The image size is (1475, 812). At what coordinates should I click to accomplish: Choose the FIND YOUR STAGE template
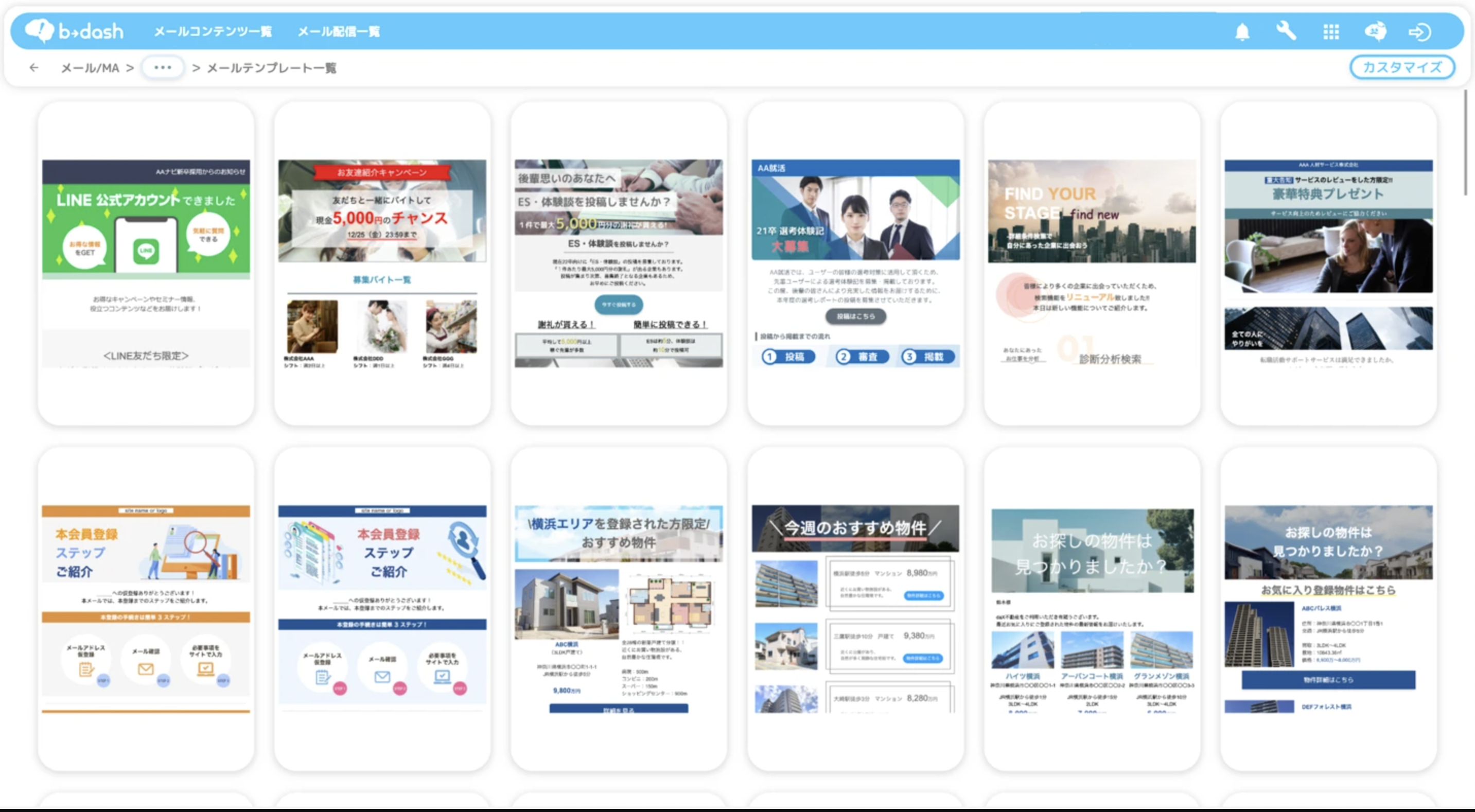coord(1092,263)
